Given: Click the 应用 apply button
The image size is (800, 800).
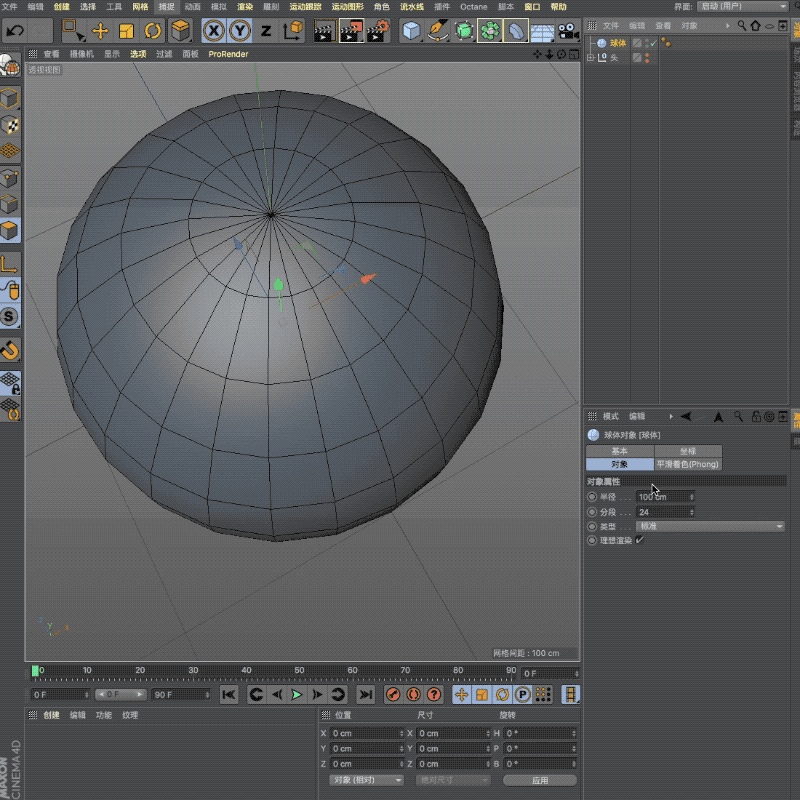Looking at the screenshot, I should (x=540, y=780).
